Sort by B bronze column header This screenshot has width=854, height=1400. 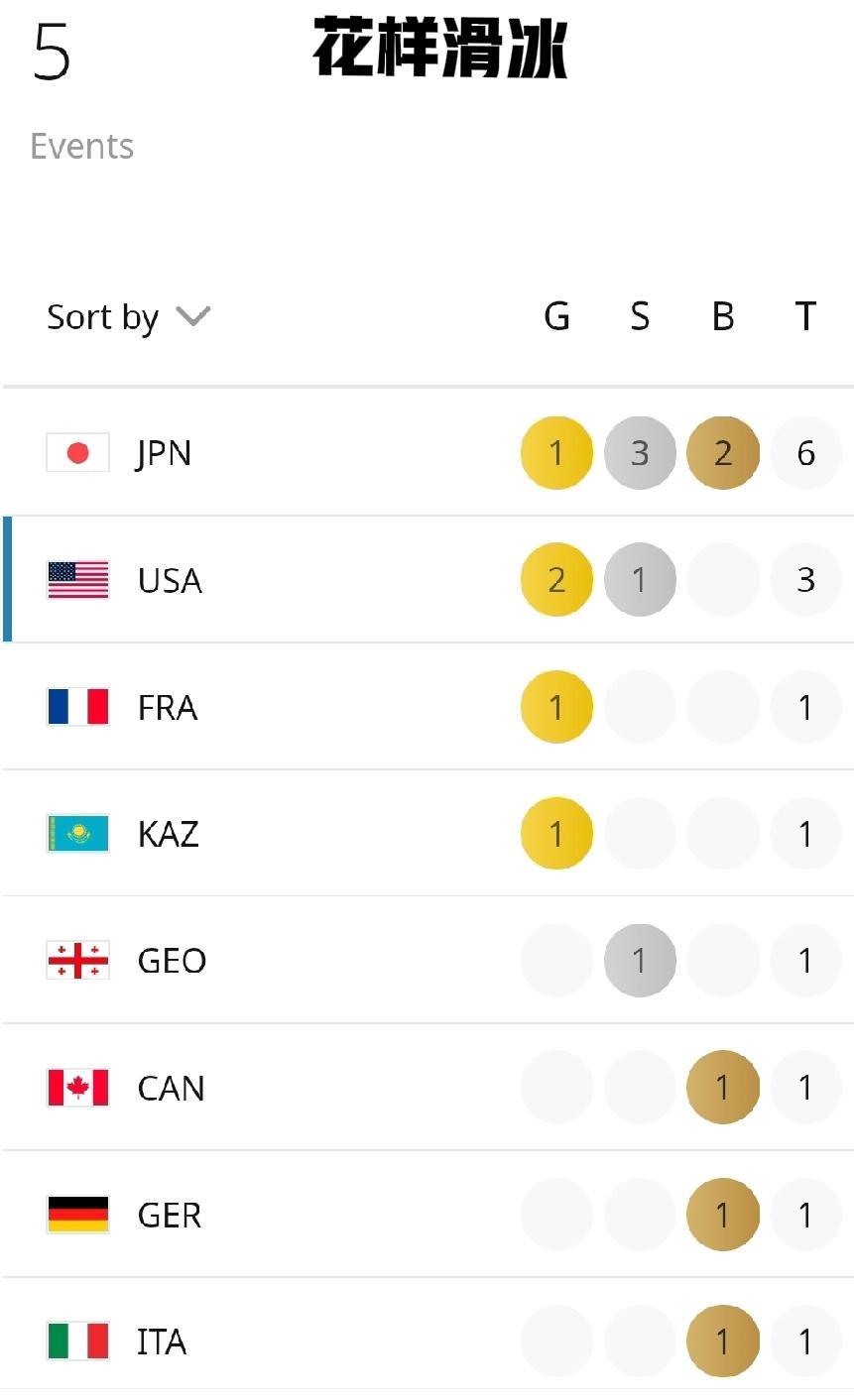tap(723, 316)
